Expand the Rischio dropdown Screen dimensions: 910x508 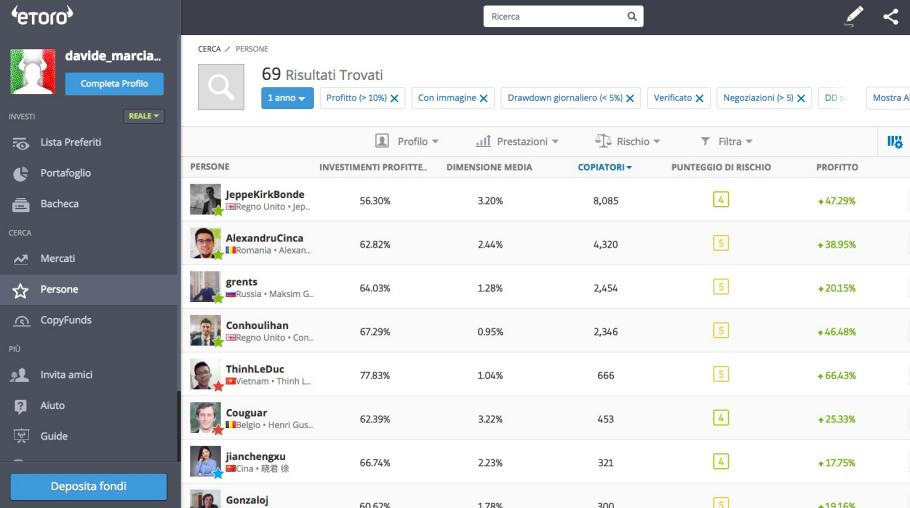(628, 142)
